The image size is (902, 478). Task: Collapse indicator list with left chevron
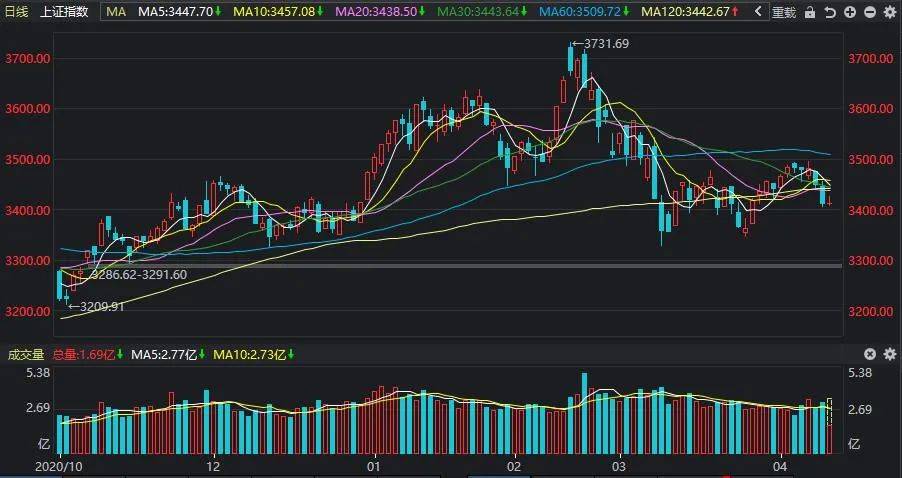point(757,13)
